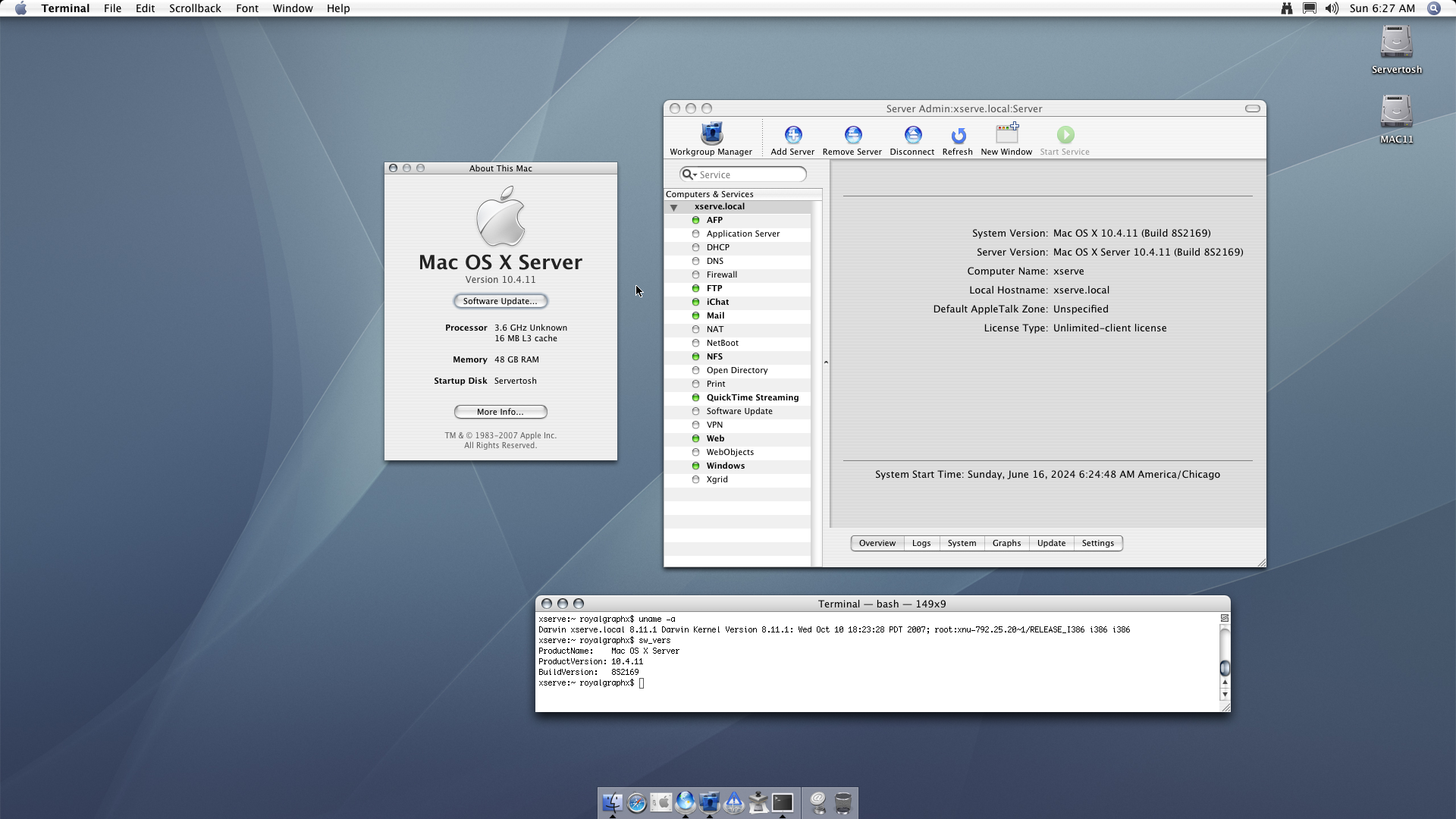Switch to the Settings tab
The height and width of the screenshot is (819, 1456).
click(x=1098, y=543)
